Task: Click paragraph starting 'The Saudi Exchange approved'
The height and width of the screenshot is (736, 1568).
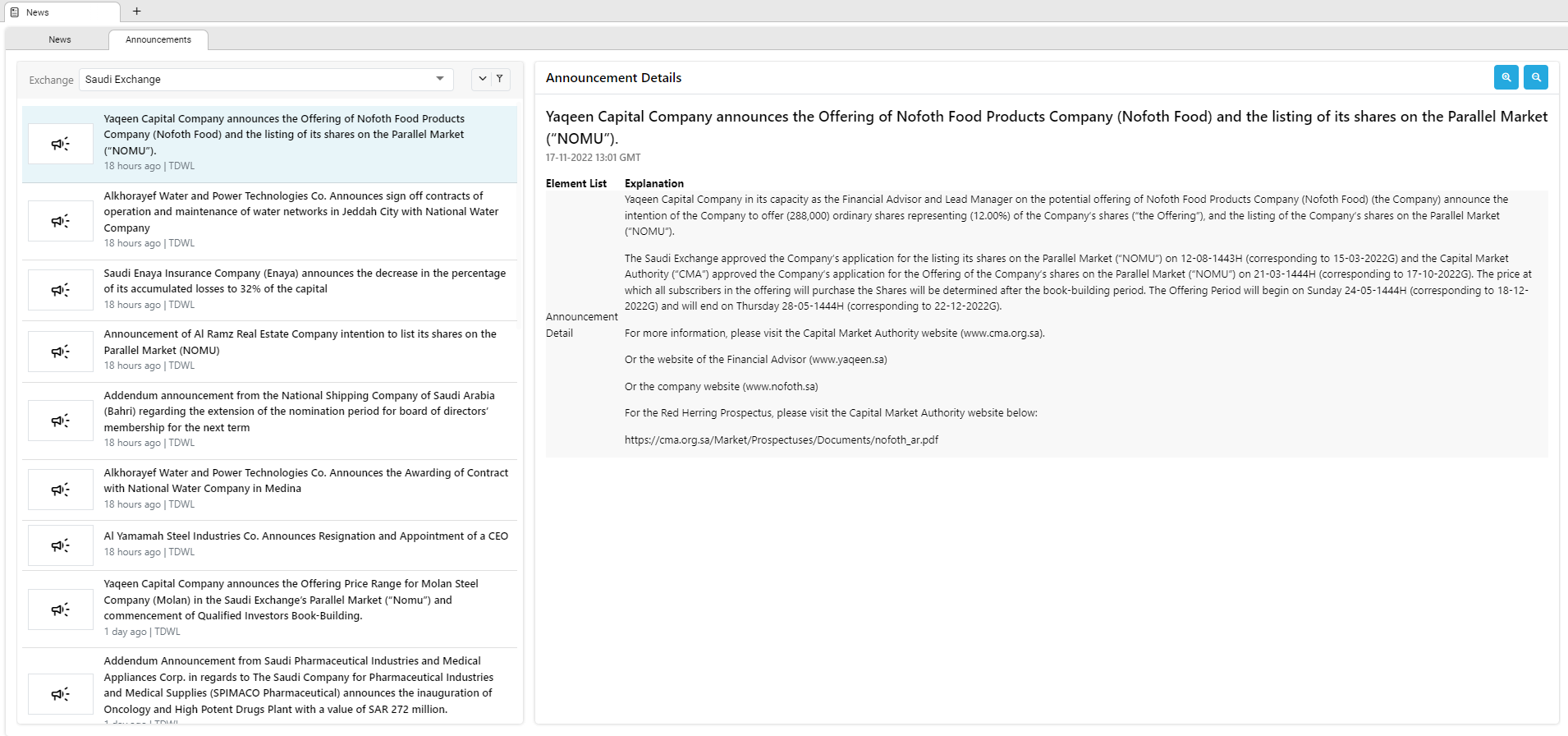Action: pos(1078,283)
